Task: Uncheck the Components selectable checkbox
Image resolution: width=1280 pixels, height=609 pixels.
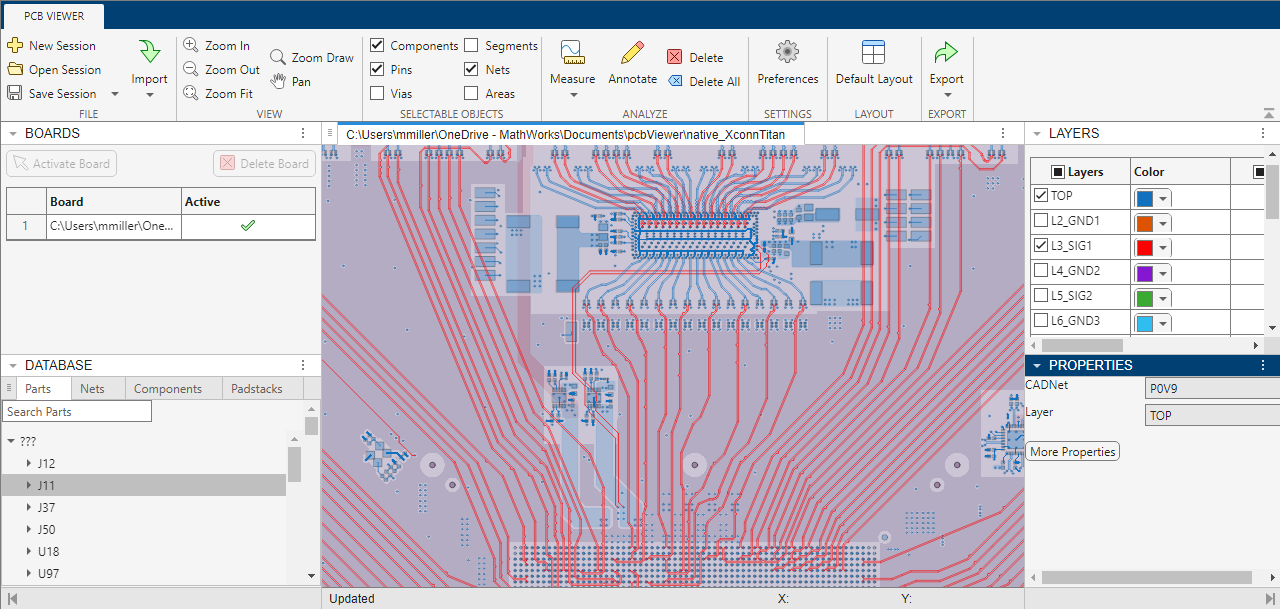Action: (x=377, y=45)
